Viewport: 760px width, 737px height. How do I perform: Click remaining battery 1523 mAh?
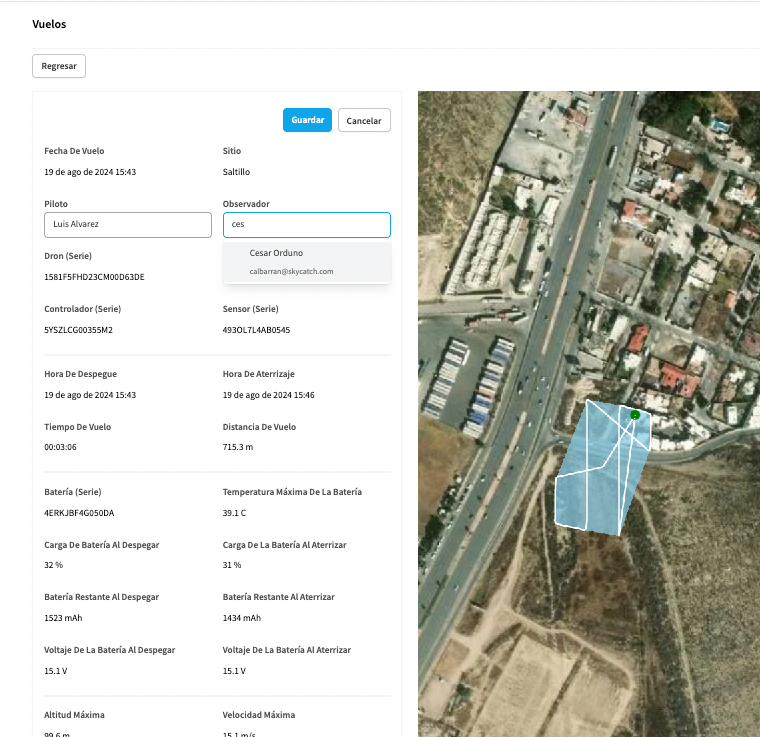tap(63, 618)
